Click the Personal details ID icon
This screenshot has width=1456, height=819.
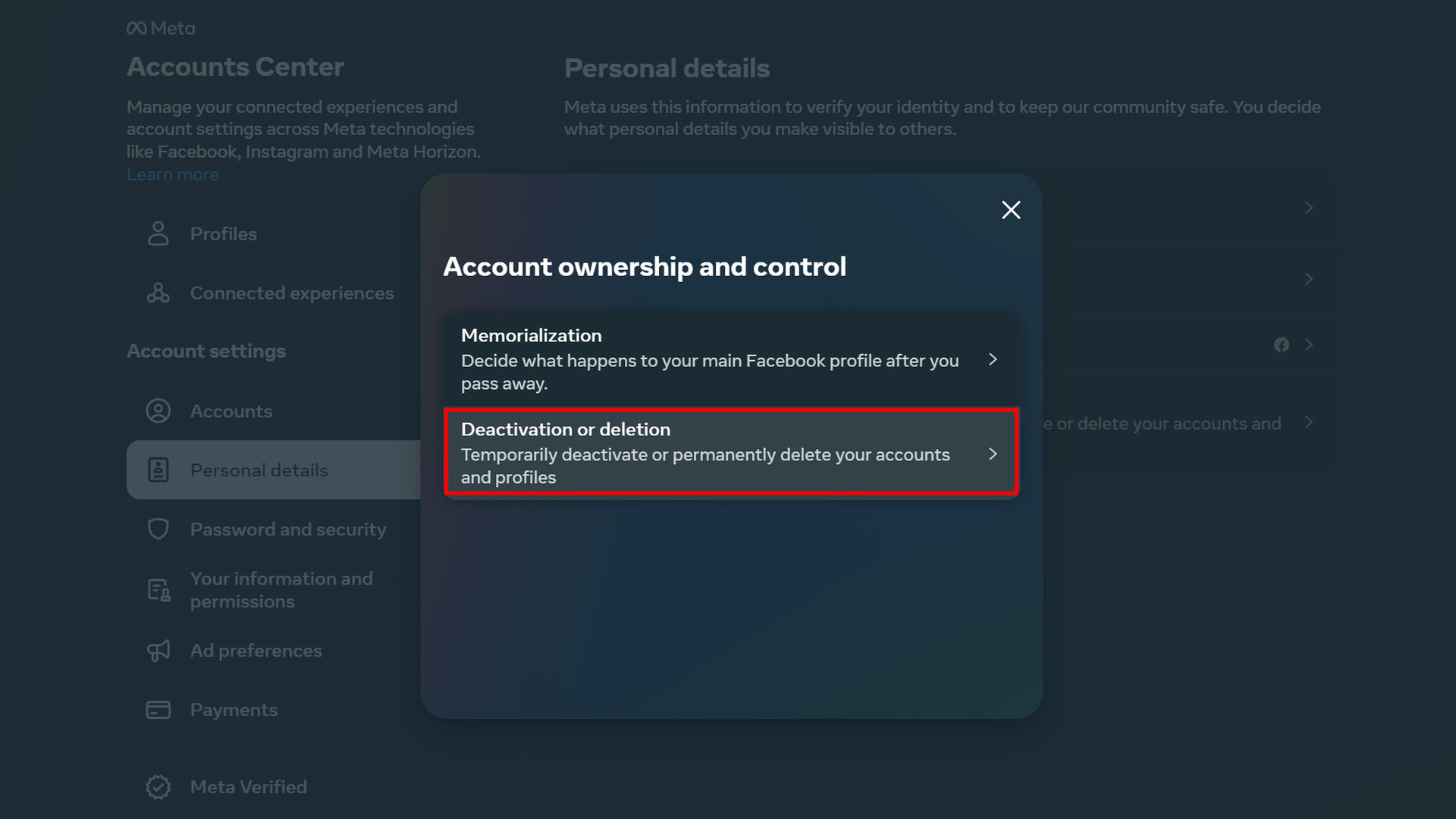pyautogui.click(x=158, y=470)
